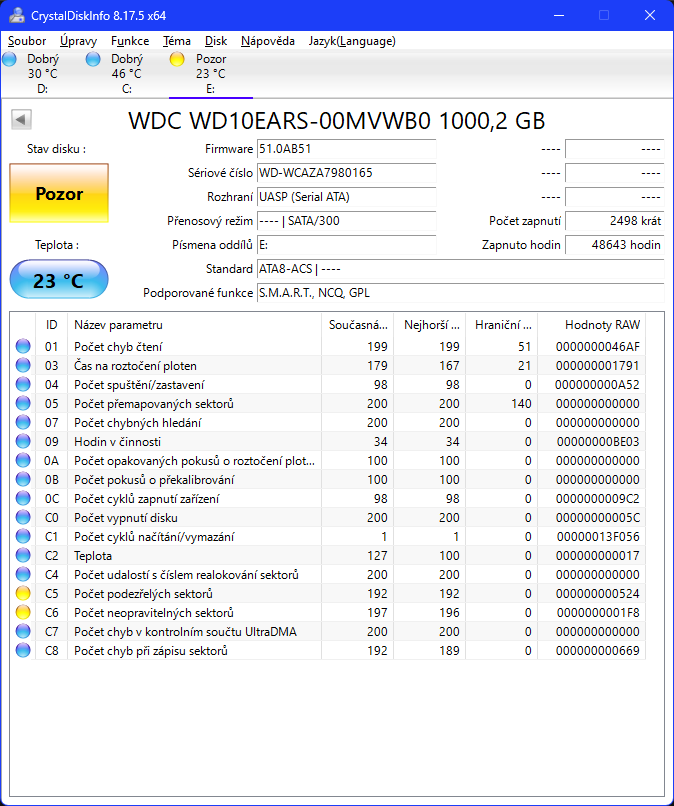
Task: Click status icon of attribute 0A row
Action: [23, 461]
